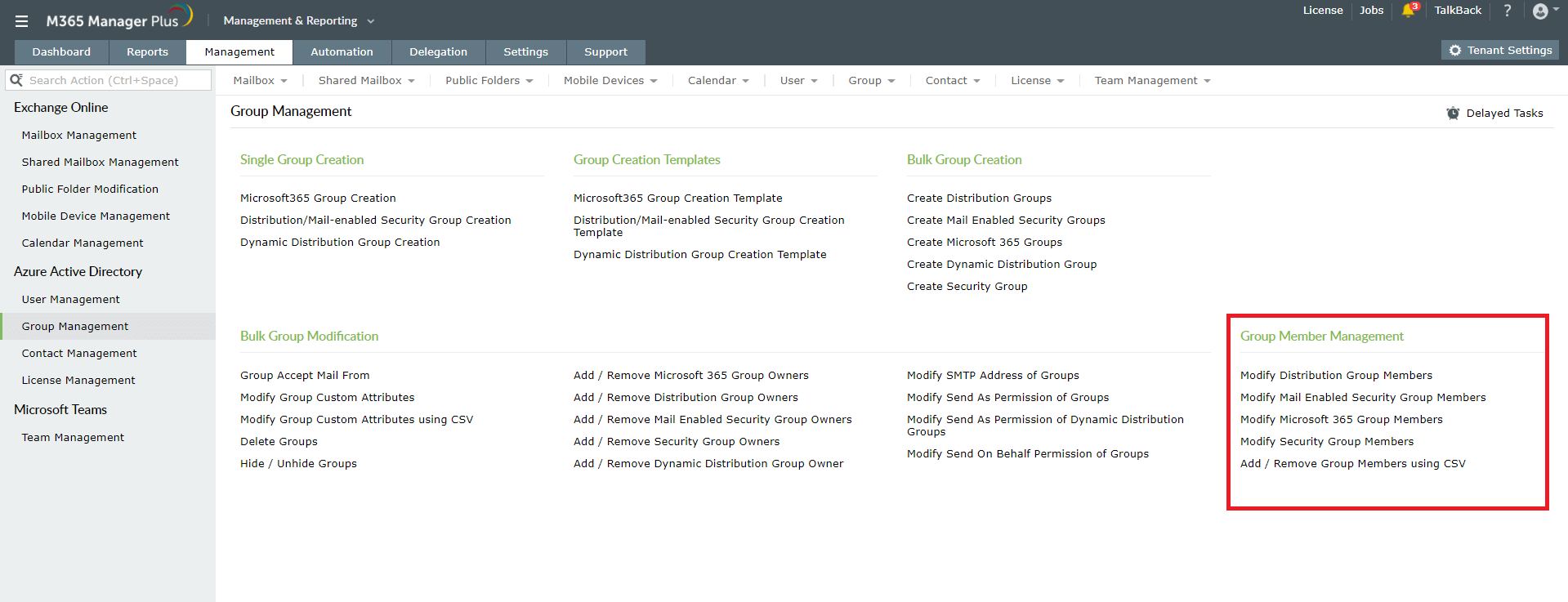Switch to the Automation tab
The height and width of the screenshot is (602, 1568).
coord(342,51)
